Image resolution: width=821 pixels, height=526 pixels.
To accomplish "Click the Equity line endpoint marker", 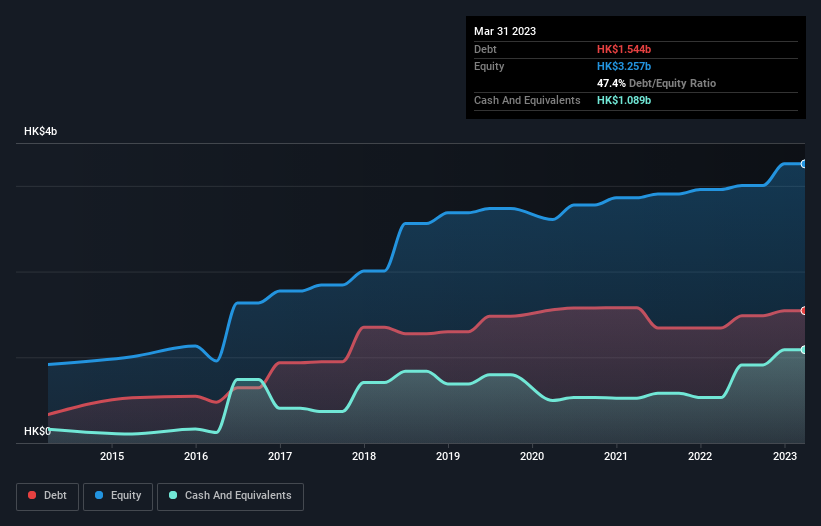I will (804, 164).
